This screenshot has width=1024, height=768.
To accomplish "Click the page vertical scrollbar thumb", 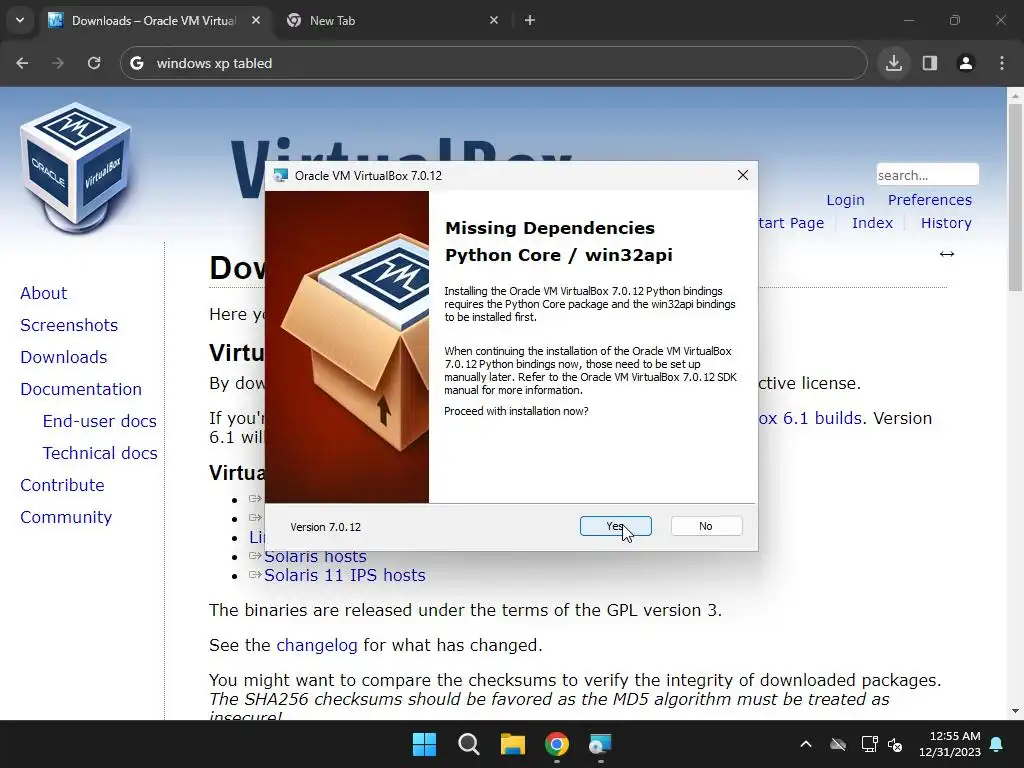I will coord(1014,196).
